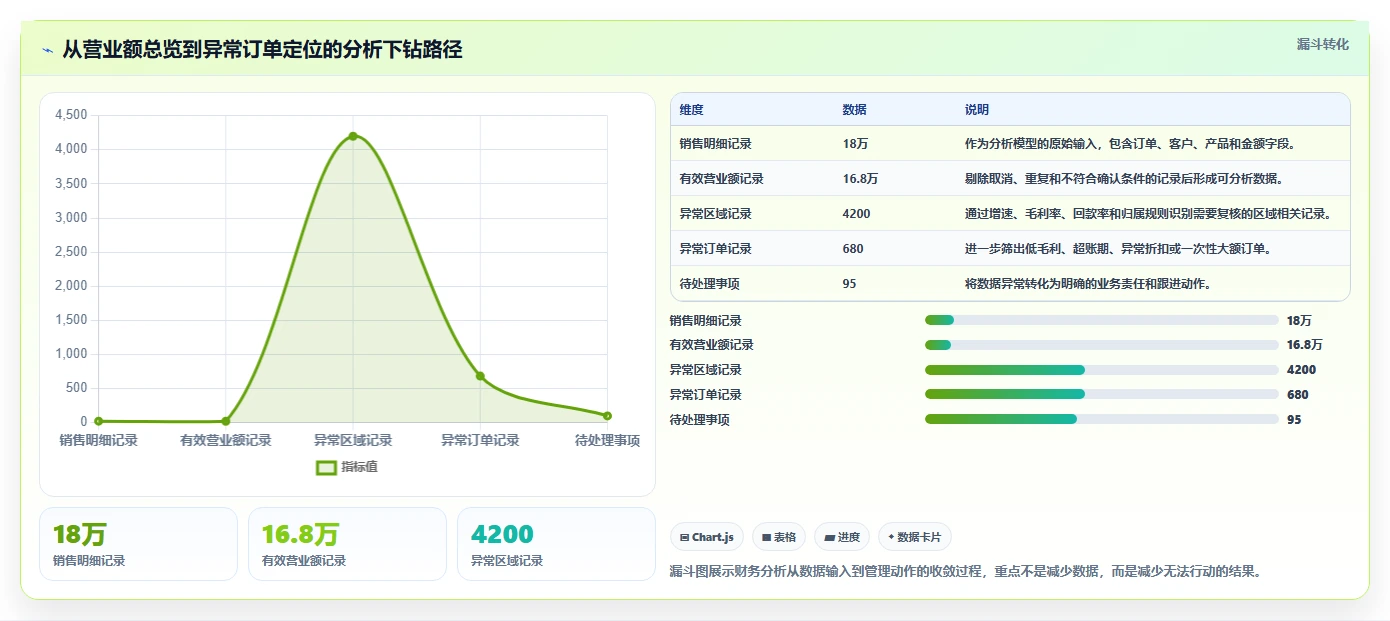Image resolution: width=1390 pixels, height=621 pixels.
Task: Click the 16.8万 cell in the table
Action: click(860, 179)
